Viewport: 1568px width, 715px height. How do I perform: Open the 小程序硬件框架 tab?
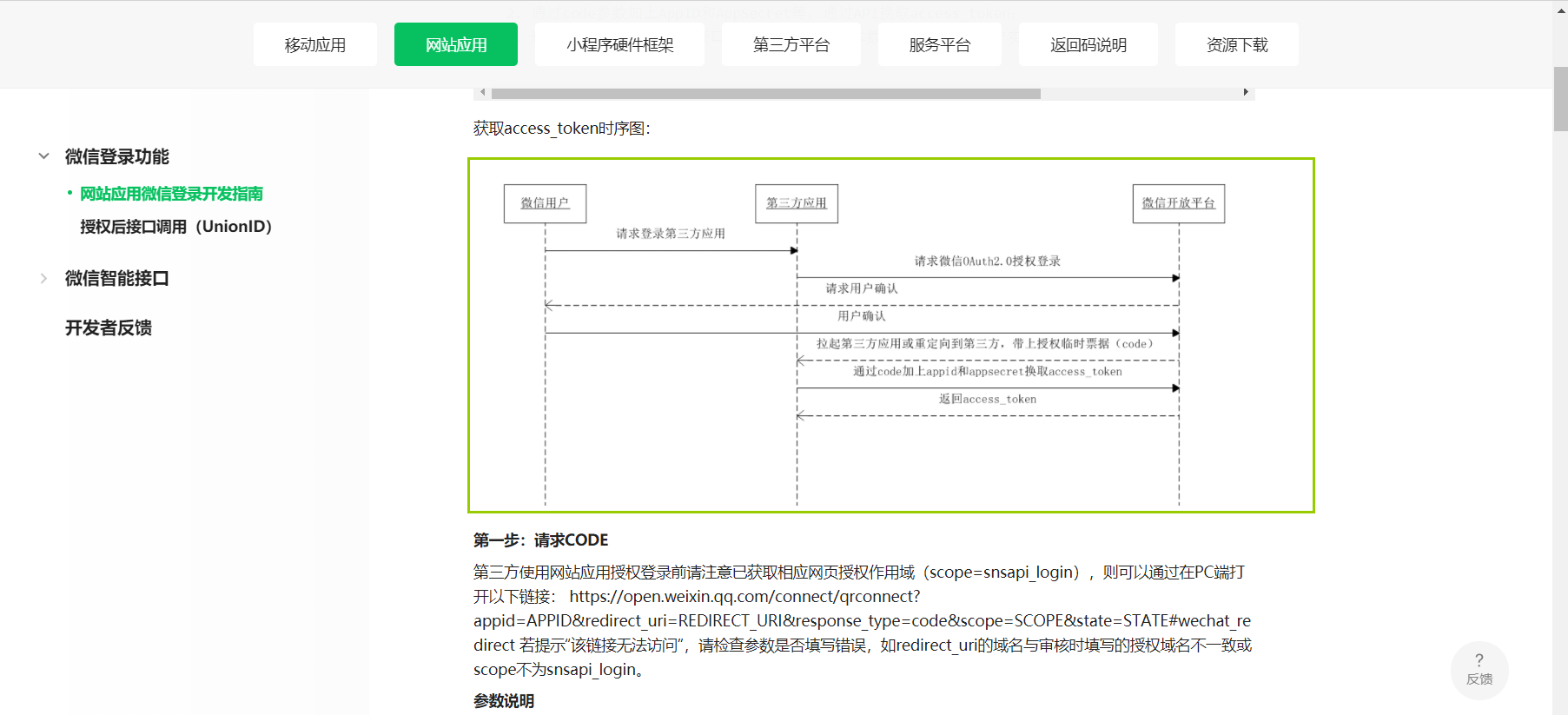[x=620, y=44]
